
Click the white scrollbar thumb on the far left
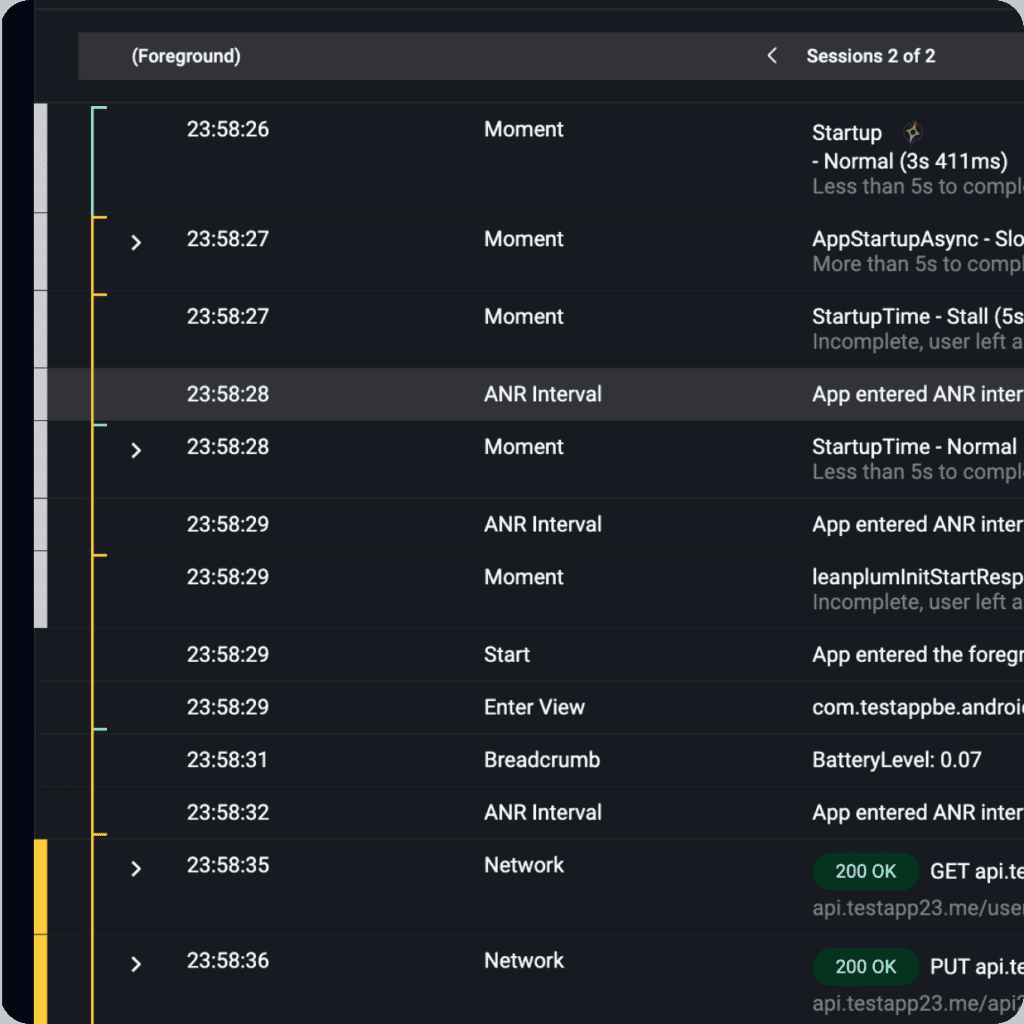tap(40, 360)
